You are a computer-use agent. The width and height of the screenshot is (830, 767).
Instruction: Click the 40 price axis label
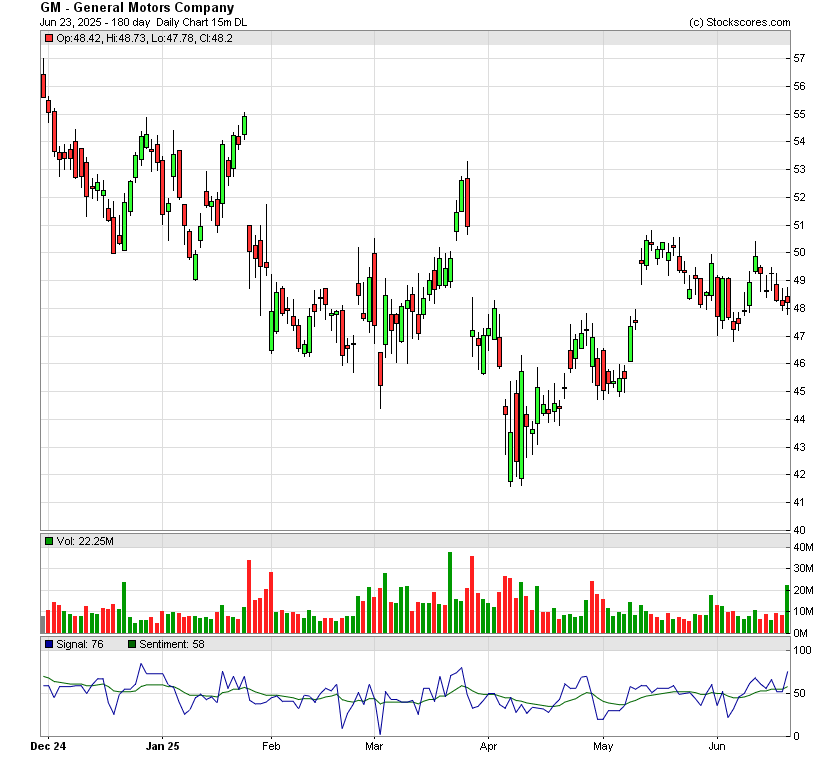click(799, 530)
